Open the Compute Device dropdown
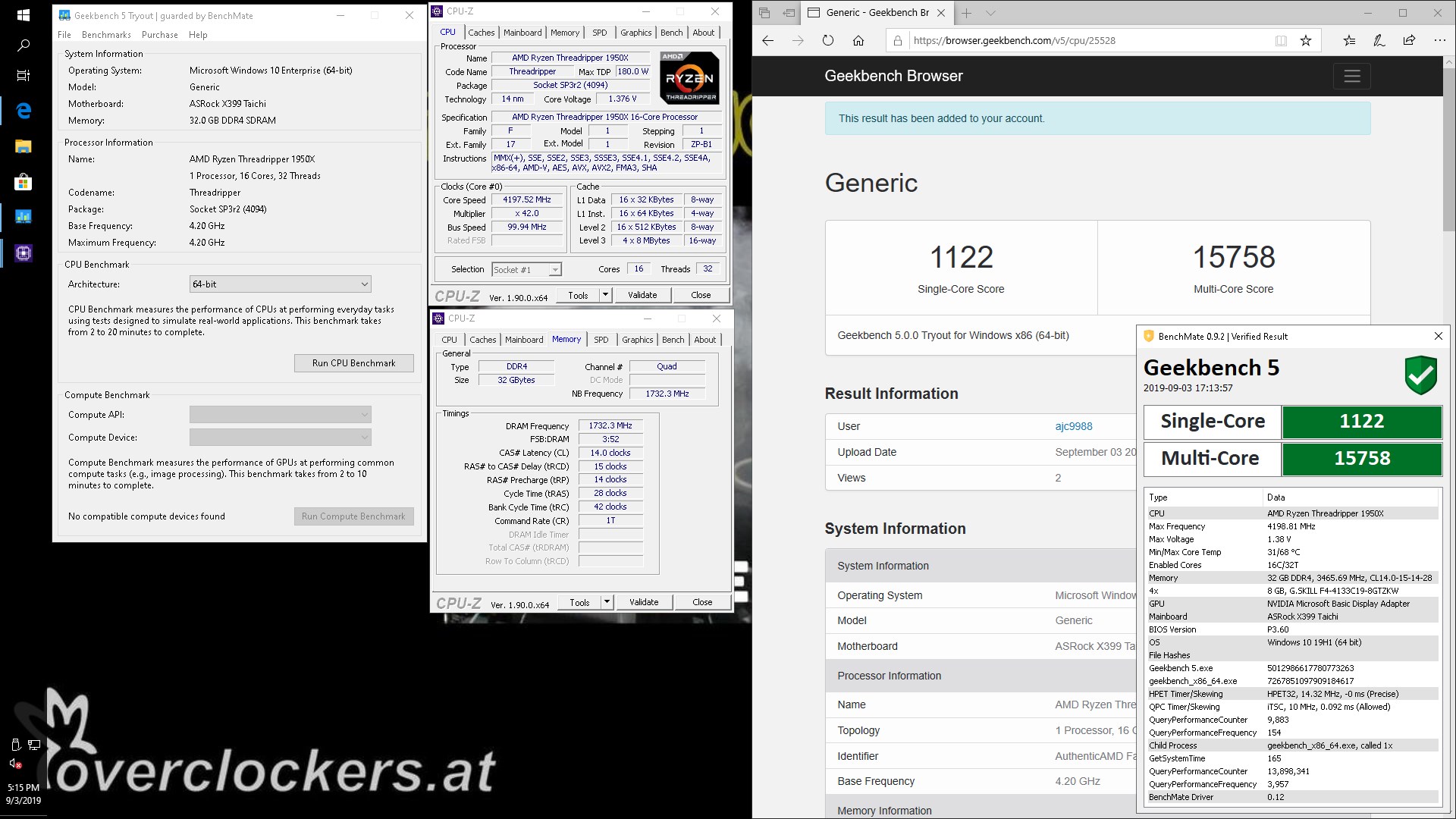 point(280,438)
